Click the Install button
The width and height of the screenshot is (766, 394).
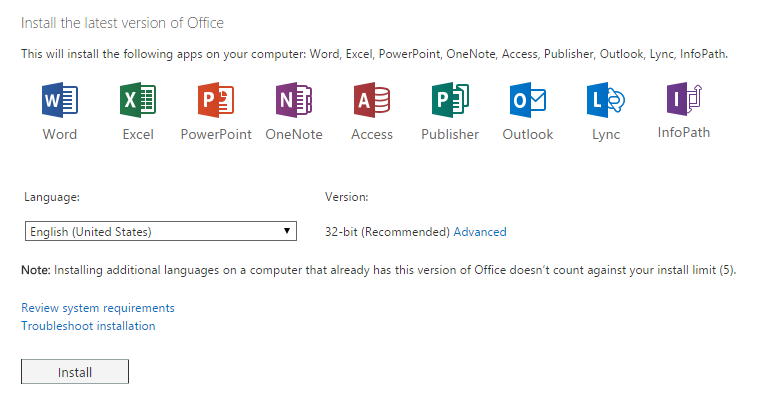coord(75,372)
